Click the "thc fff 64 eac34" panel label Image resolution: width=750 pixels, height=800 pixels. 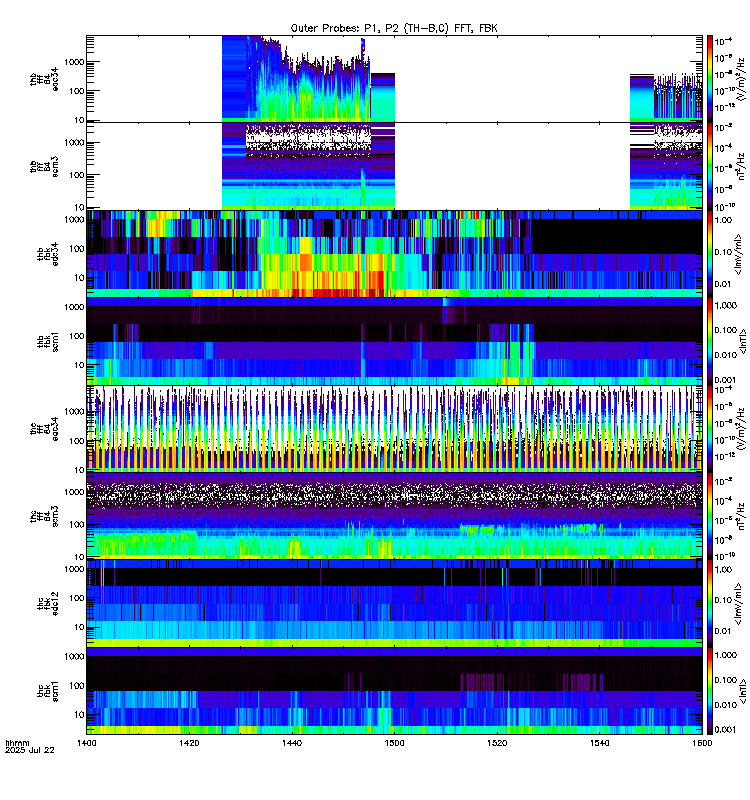pos(44,429)
